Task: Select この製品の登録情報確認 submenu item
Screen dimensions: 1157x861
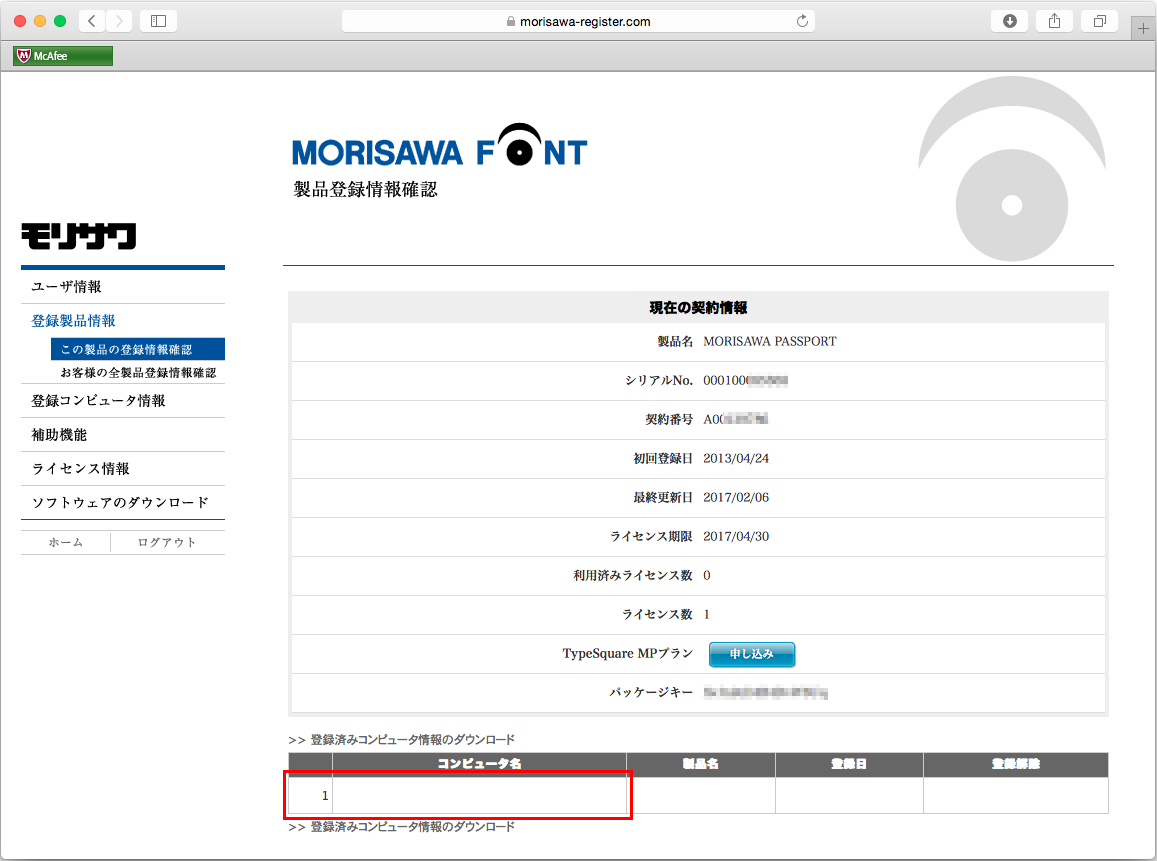Action: pos(126,350)
